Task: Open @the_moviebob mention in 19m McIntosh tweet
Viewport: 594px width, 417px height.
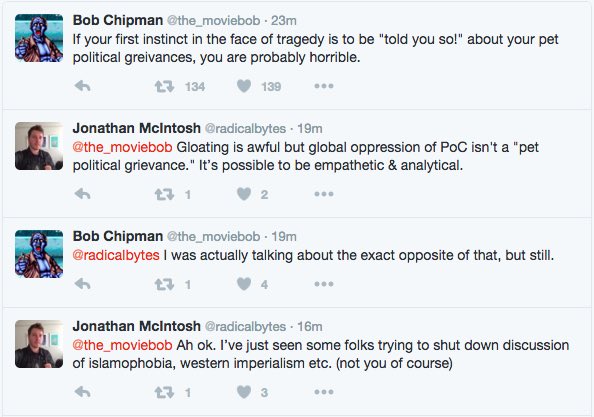Action: [x=122, y=147]
